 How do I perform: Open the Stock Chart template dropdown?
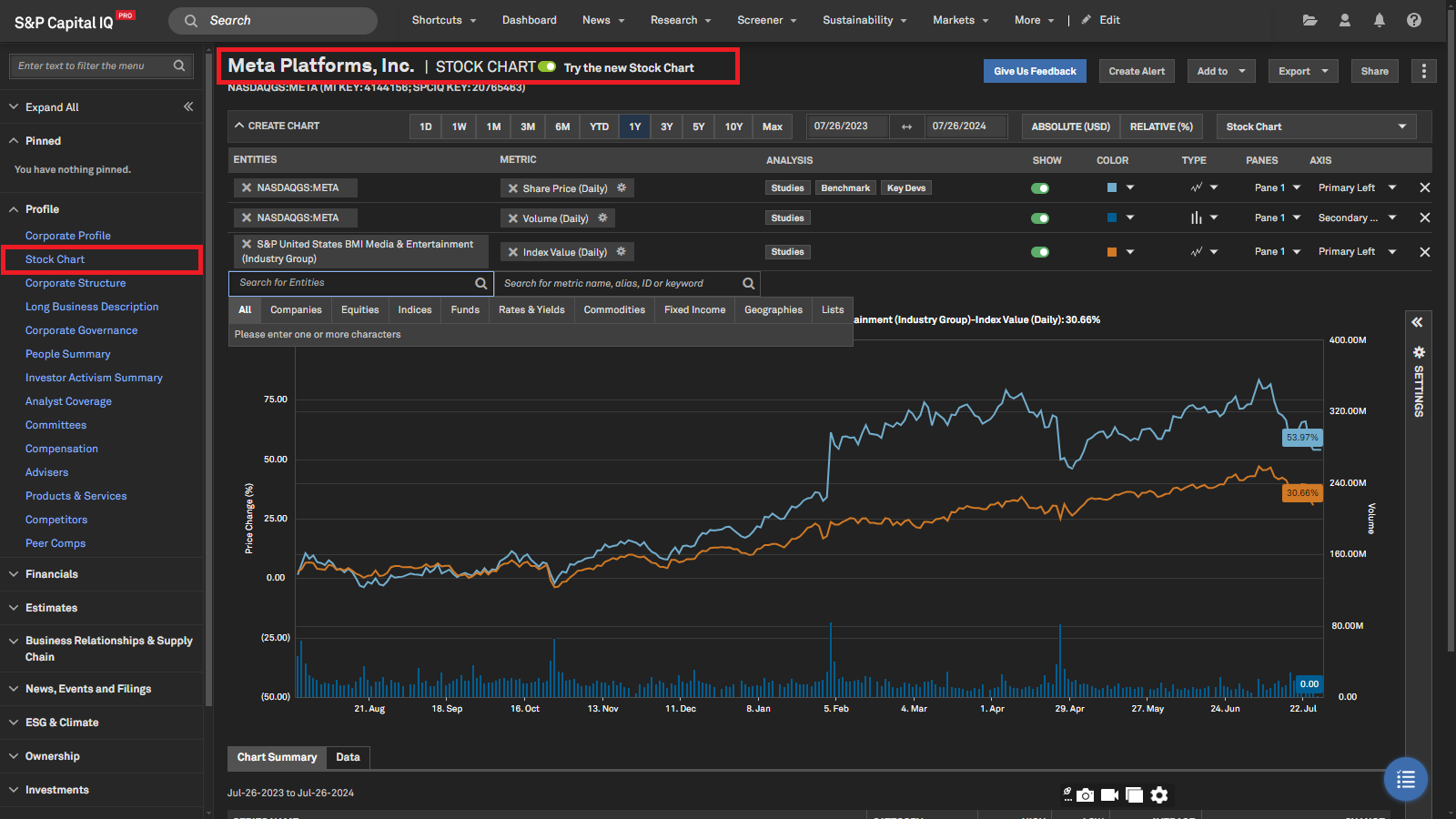pyautogui.click(x=1316, y=126)
